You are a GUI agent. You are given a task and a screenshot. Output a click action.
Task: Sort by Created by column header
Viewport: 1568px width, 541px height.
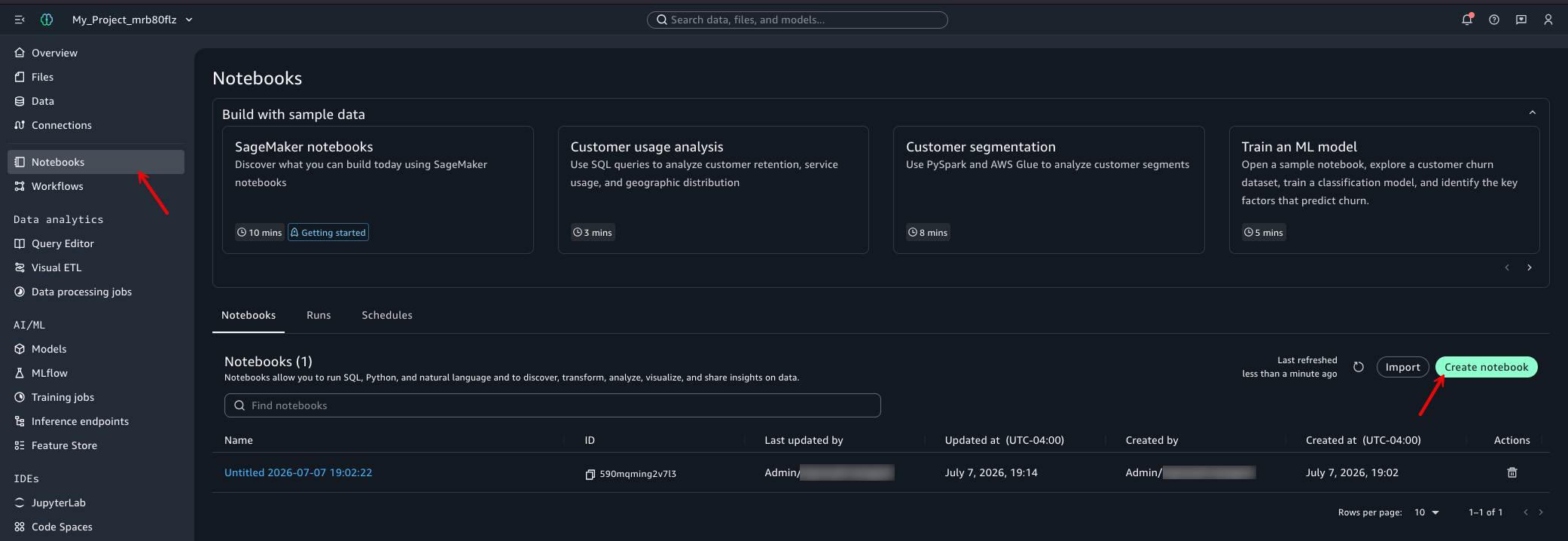pos(1152,440)
